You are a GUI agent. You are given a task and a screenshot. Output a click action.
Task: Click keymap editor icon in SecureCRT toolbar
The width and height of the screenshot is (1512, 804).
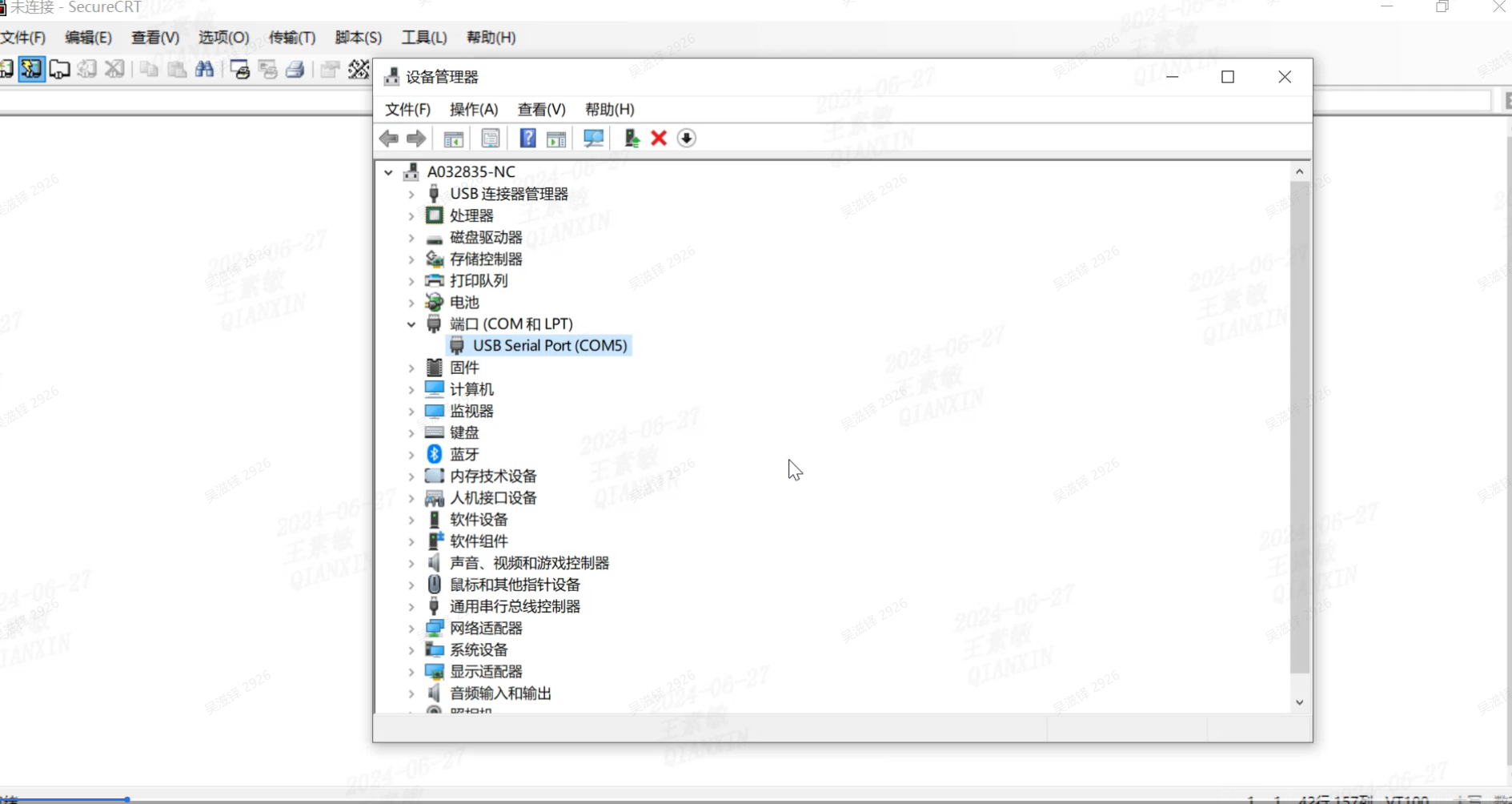click(359, 69)
